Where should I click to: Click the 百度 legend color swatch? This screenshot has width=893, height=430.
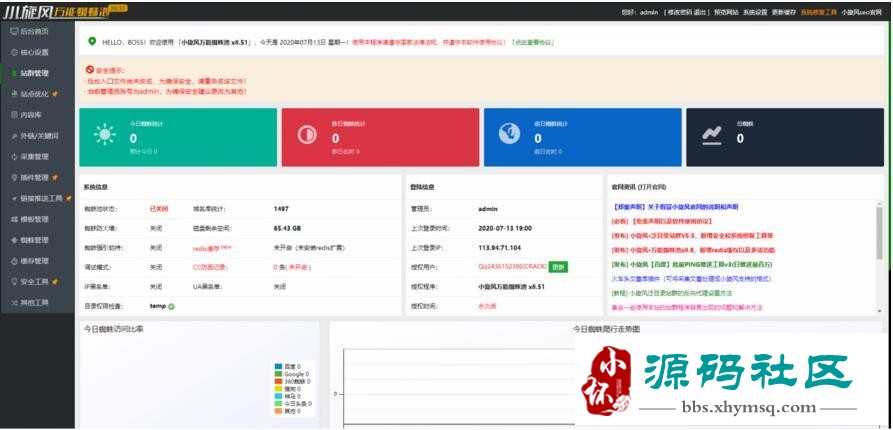(278, 366)
